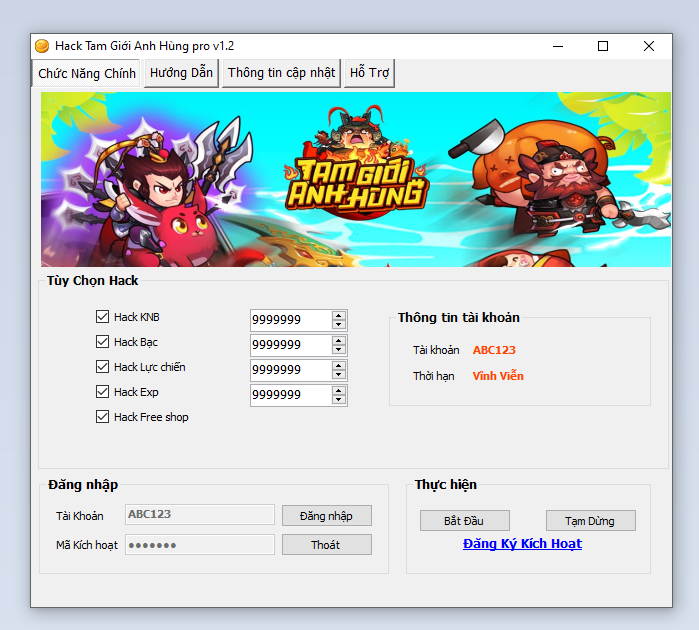Click the Bắt Đầu button
This screenshot has width=699, height=630.
(464, 521)
